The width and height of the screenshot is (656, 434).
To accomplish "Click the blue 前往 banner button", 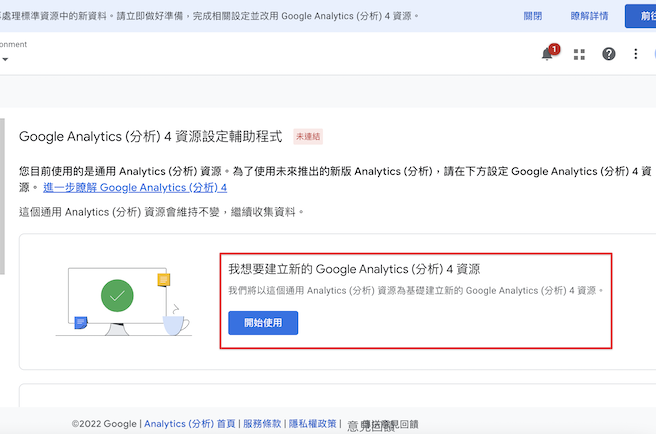I will 641,16.
